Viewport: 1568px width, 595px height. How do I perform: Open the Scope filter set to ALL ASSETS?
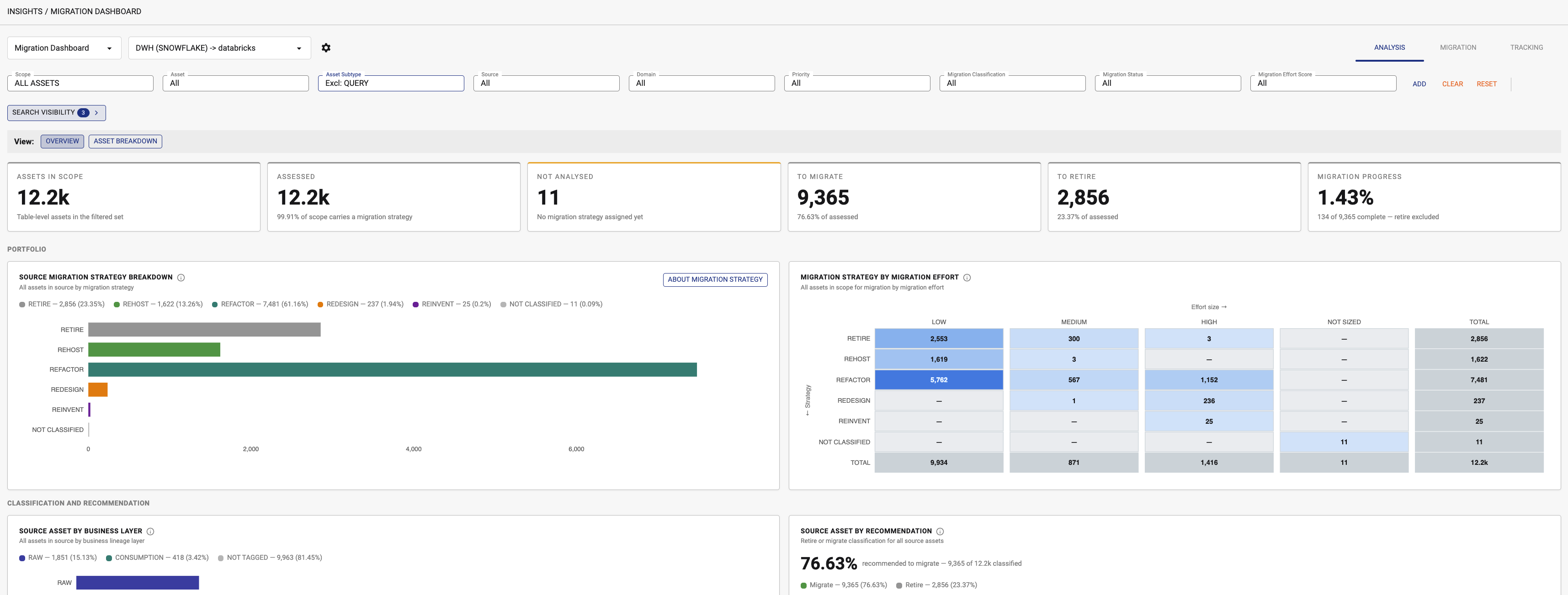(80, 84)
